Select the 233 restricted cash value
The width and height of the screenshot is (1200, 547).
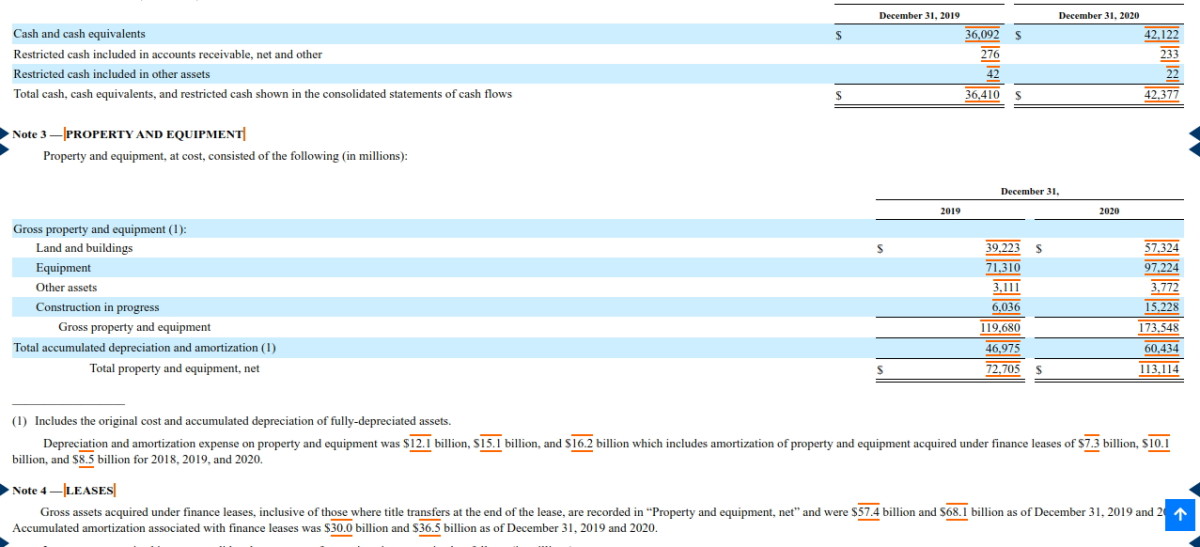coord(1169,54)
